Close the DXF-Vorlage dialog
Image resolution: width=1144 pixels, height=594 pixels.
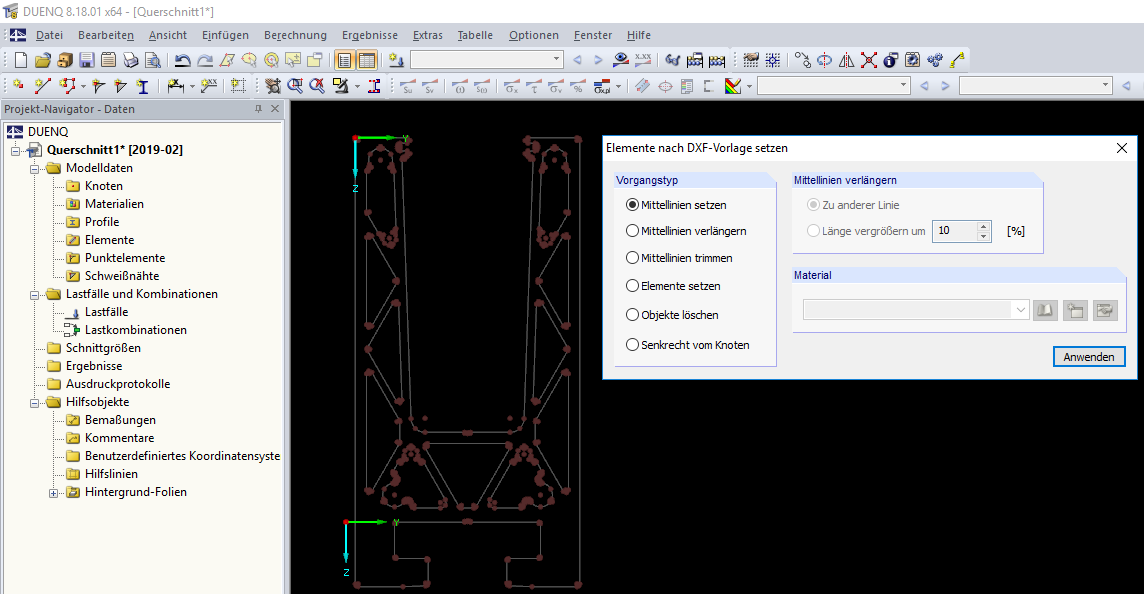tap(1121, 148)
